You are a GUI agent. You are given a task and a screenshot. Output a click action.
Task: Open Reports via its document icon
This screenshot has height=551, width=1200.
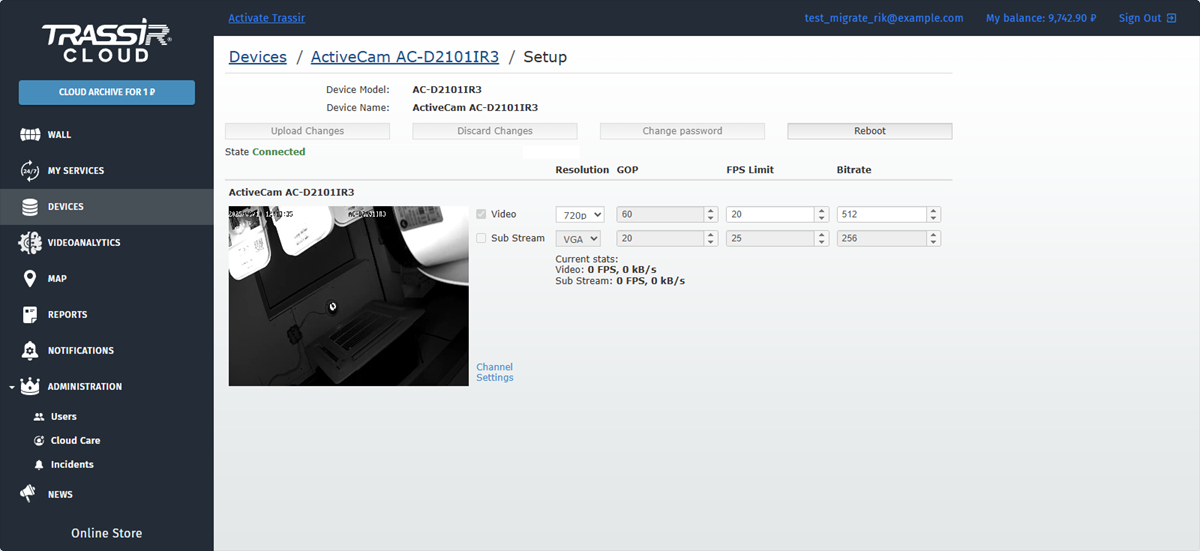[30, 315]
